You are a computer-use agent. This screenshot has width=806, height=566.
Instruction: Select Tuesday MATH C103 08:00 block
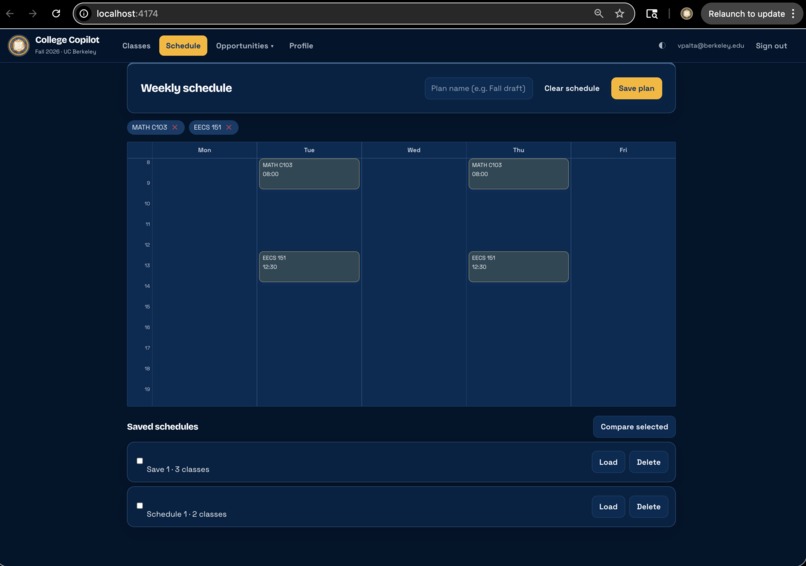pyautogui.click(x=309, y=174)
